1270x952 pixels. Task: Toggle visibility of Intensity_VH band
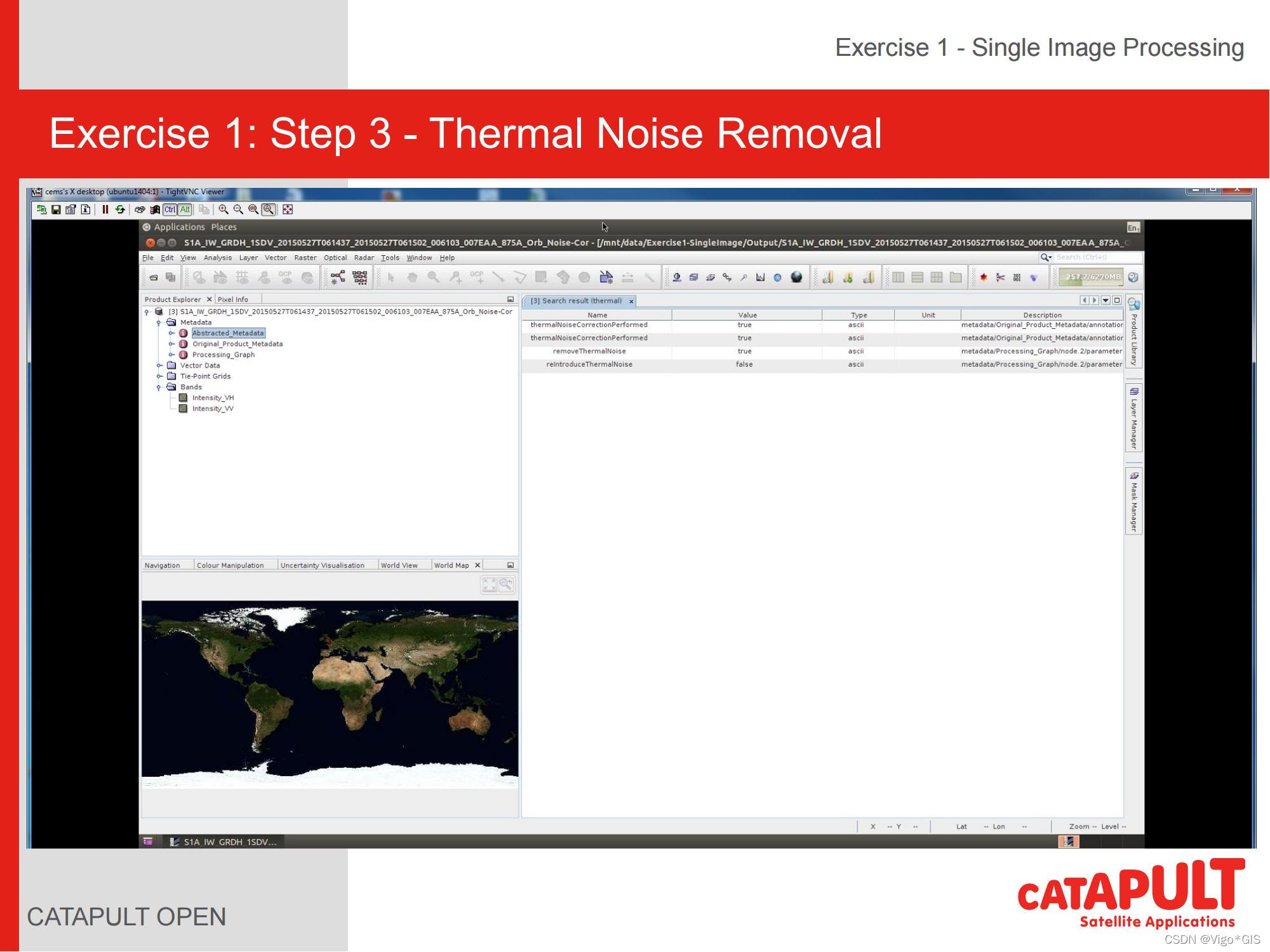(185, 398)
